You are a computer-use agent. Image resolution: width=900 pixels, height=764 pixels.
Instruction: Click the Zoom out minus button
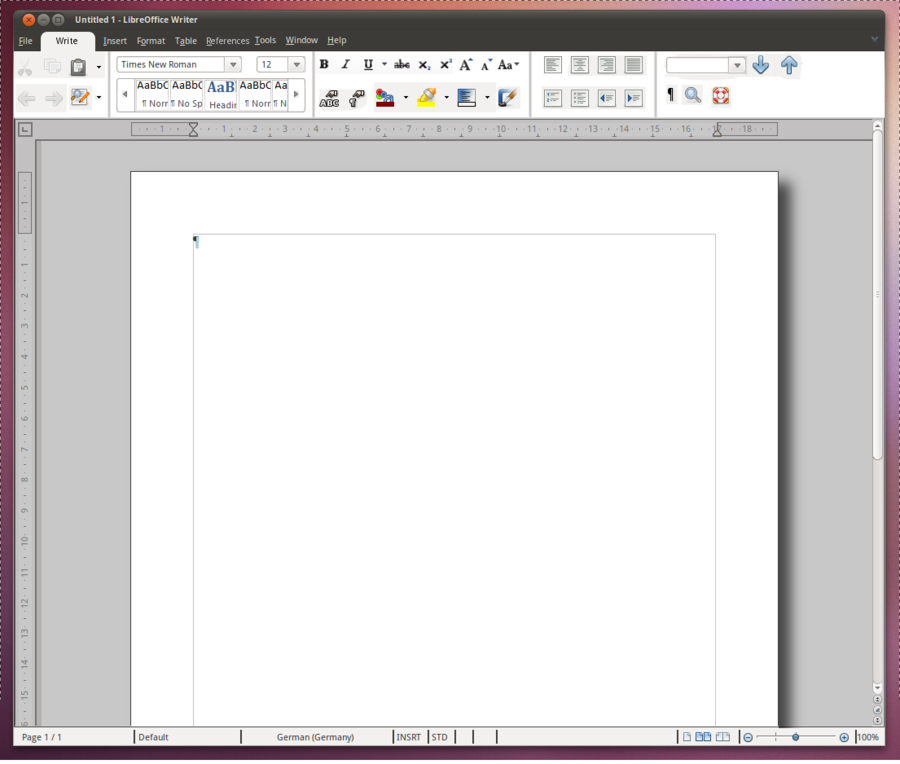pos(748,738)
